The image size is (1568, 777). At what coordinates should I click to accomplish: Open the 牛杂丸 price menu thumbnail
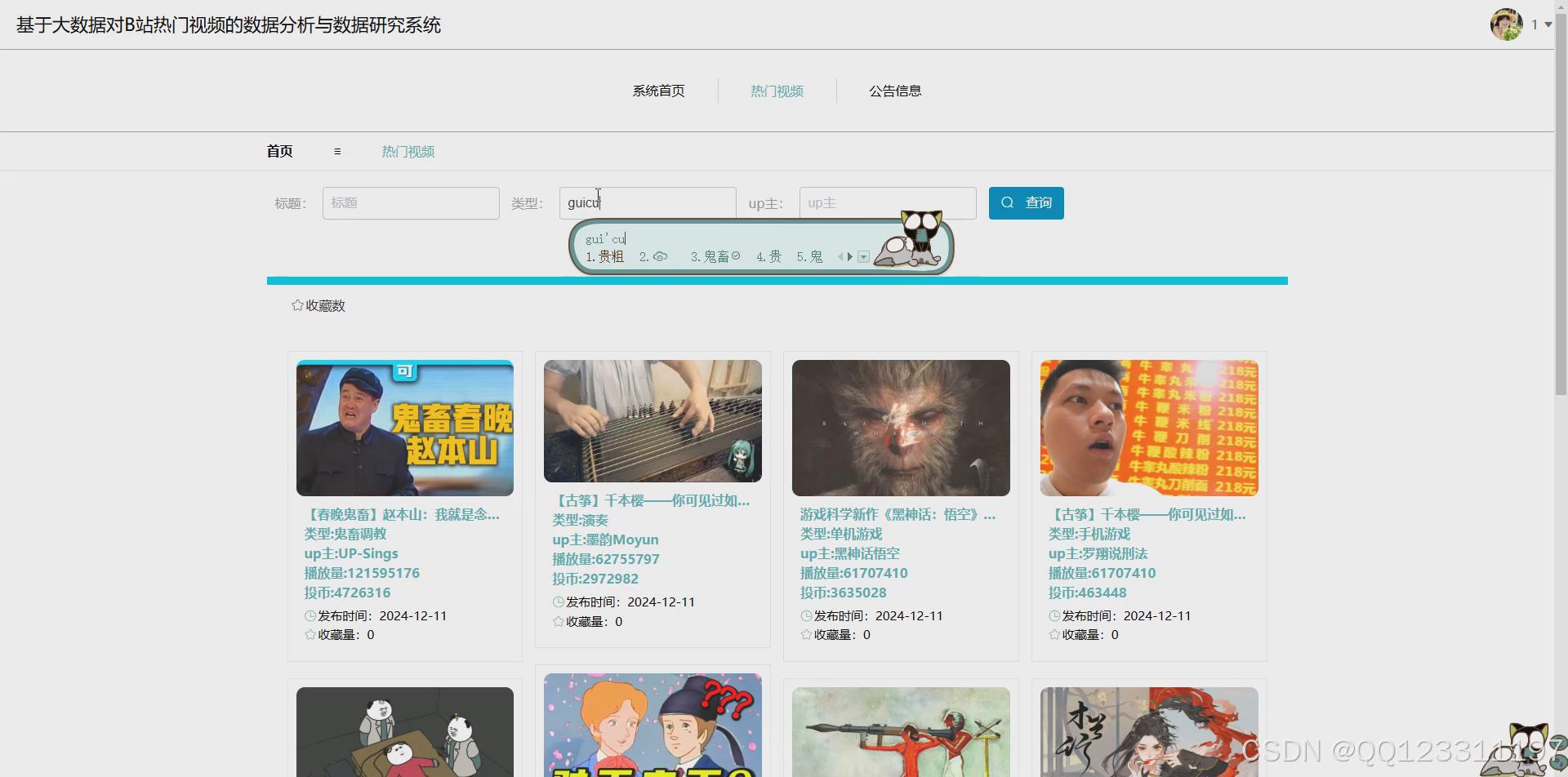tap(1149, 428)
